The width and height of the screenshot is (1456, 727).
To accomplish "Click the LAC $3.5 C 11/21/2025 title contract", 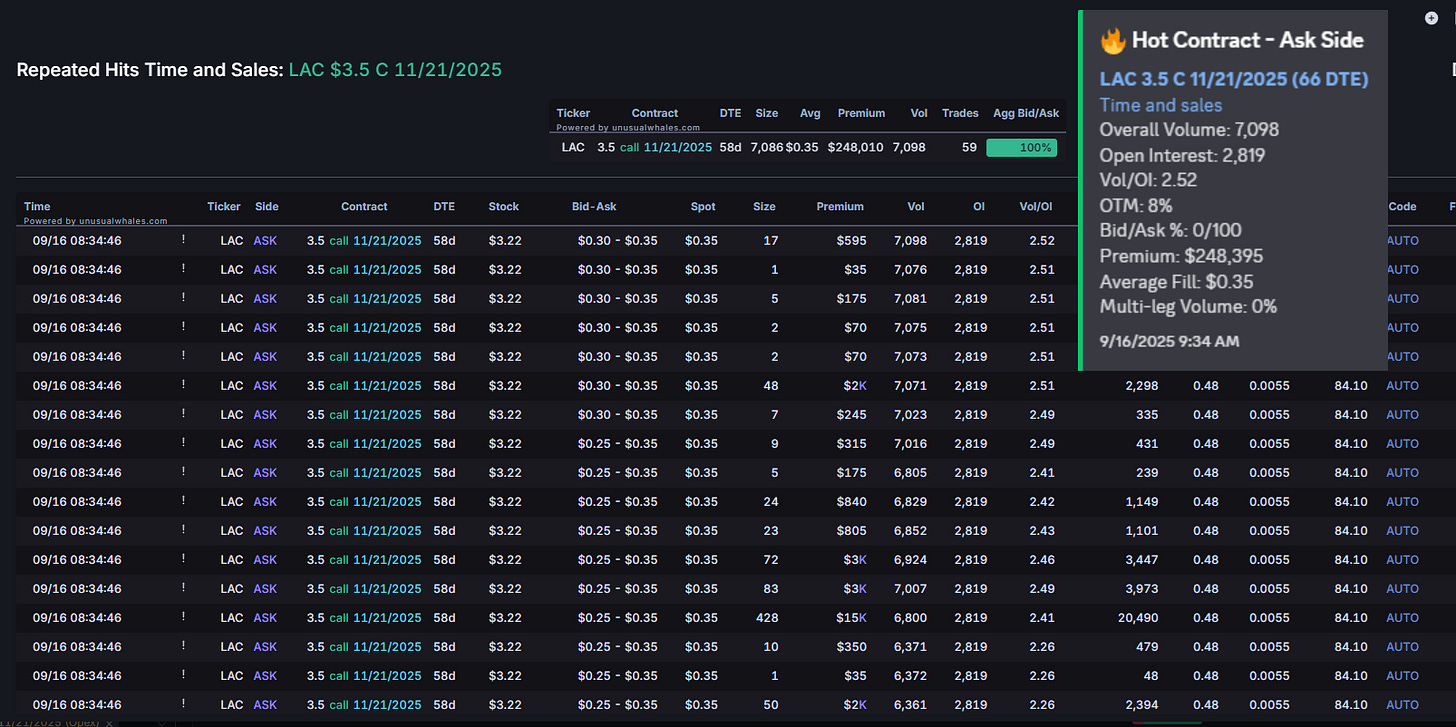I will (x=395, y=70).
